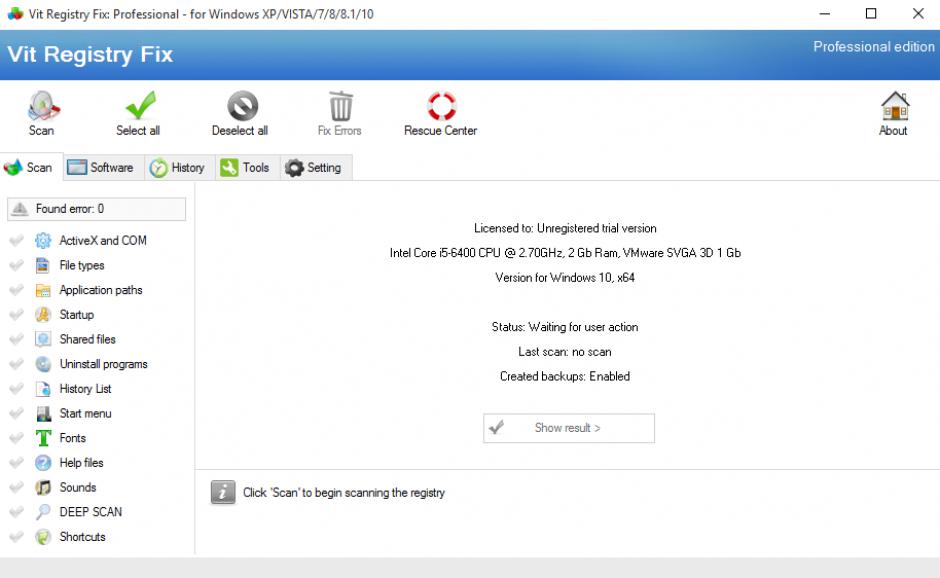The image size is (940, 578).
Task: Click the Show result button
Action: [568, 428]
